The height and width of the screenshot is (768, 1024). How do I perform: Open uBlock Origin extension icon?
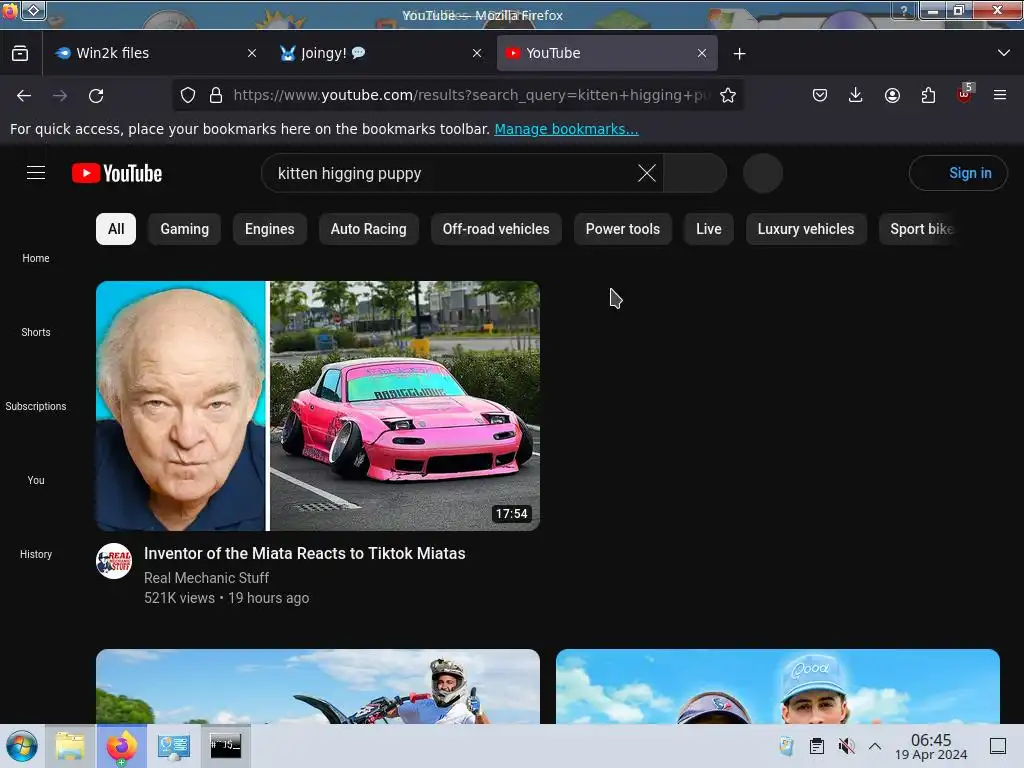[x=965, y=93]
